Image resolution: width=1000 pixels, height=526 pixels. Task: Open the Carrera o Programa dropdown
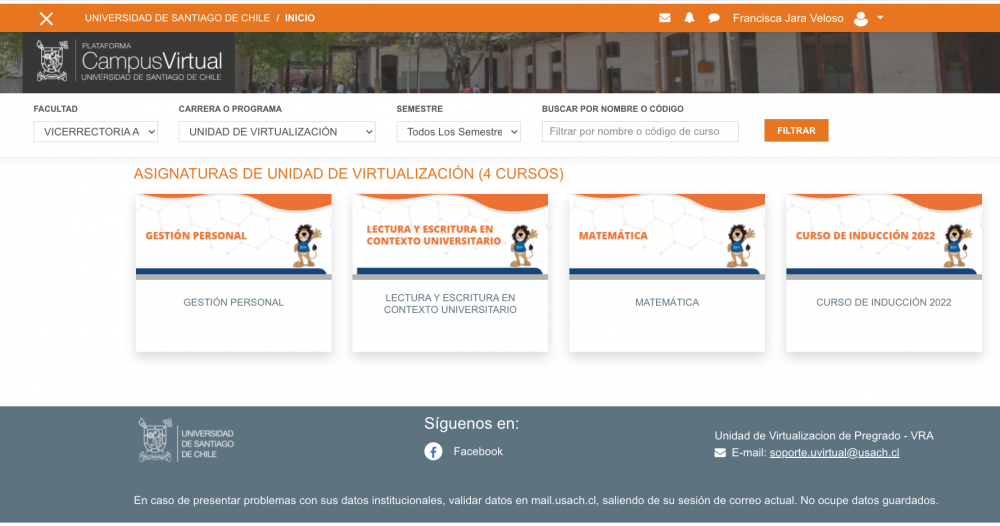click(x=277, y=131)
